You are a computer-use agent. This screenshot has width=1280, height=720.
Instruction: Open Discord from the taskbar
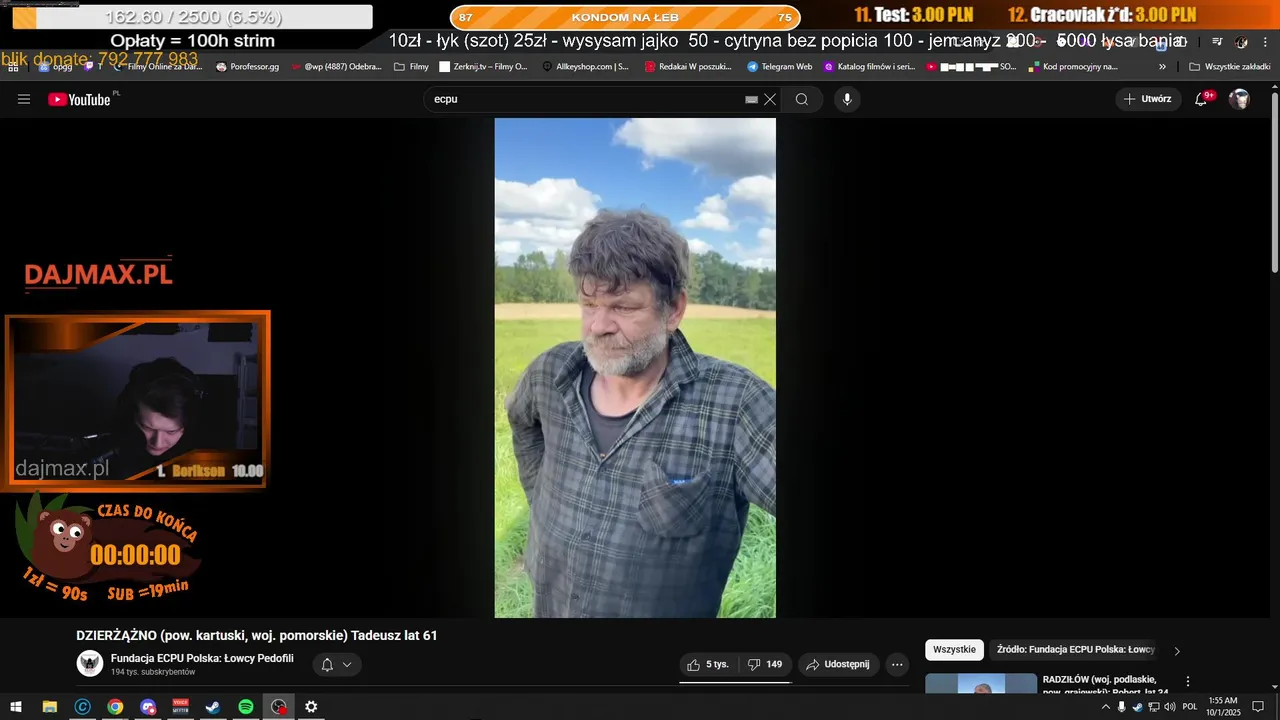coord(148,707)
